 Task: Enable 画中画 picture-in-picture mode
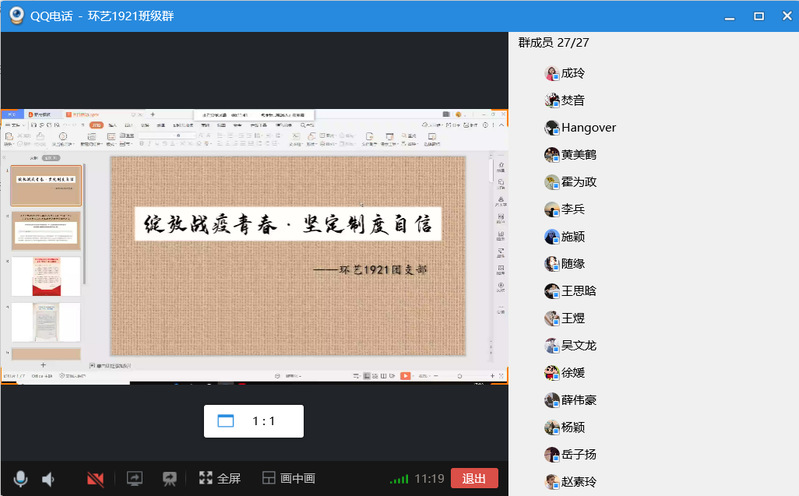(288, 478)
